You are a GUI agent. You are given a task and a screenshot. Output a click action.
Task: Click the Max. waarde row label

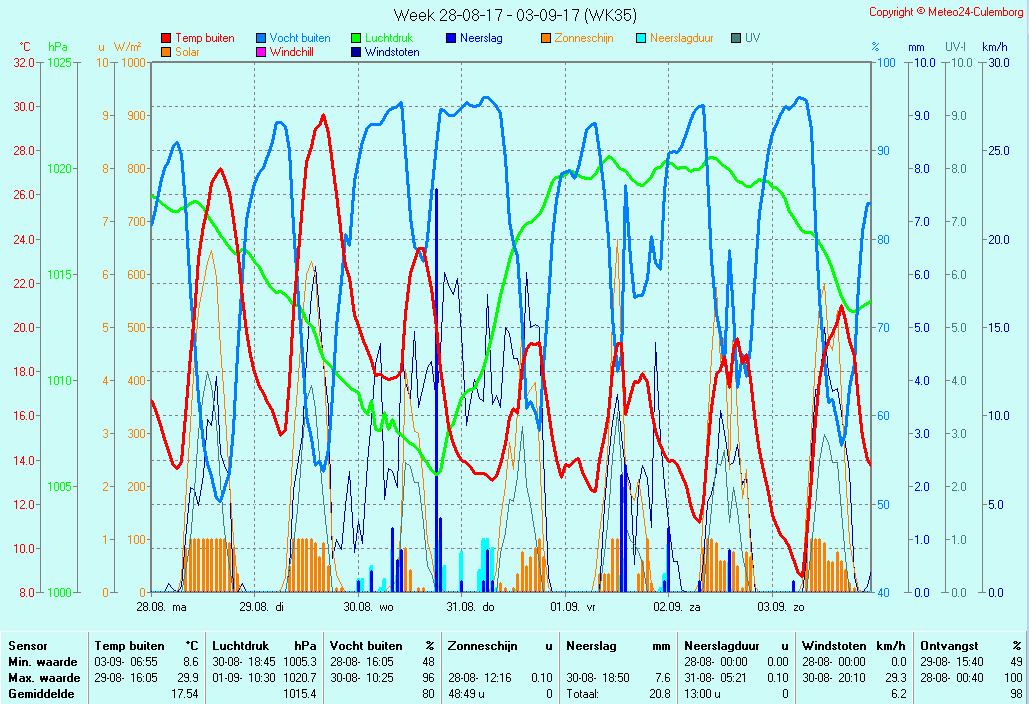click(x=44, y=678)
